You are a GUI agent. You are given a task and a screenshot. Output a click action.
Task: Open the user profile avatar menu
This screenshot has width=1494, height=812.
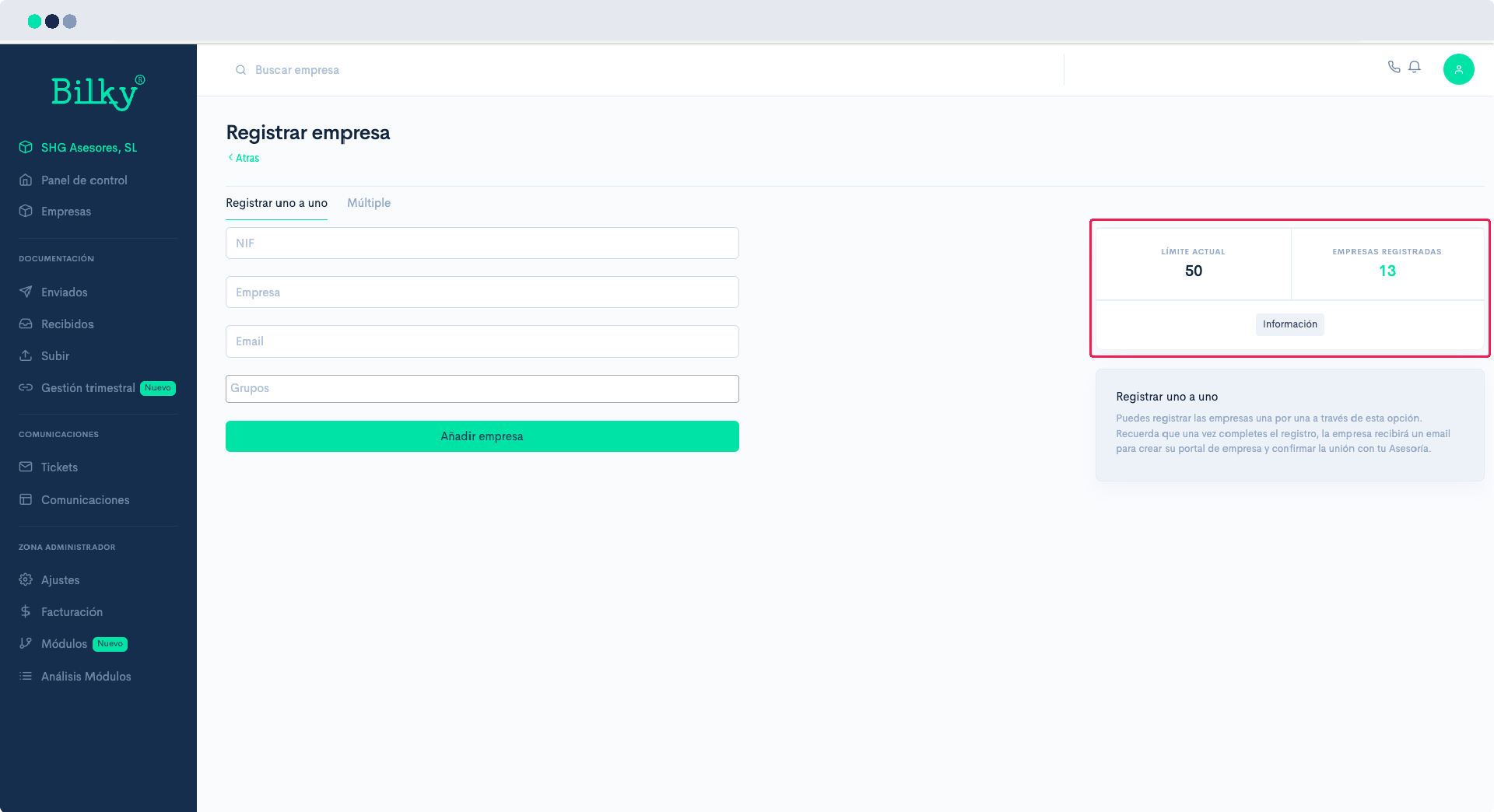[1459, 69]
